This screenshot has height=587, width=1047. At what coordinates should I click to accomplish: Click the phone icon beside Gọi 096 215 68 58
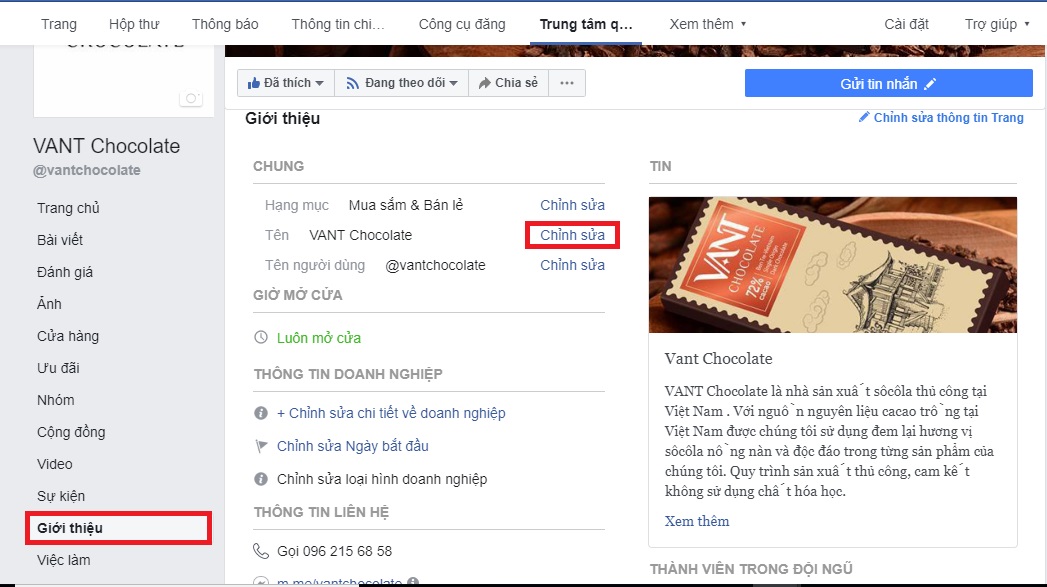click(x=261, y=551)
